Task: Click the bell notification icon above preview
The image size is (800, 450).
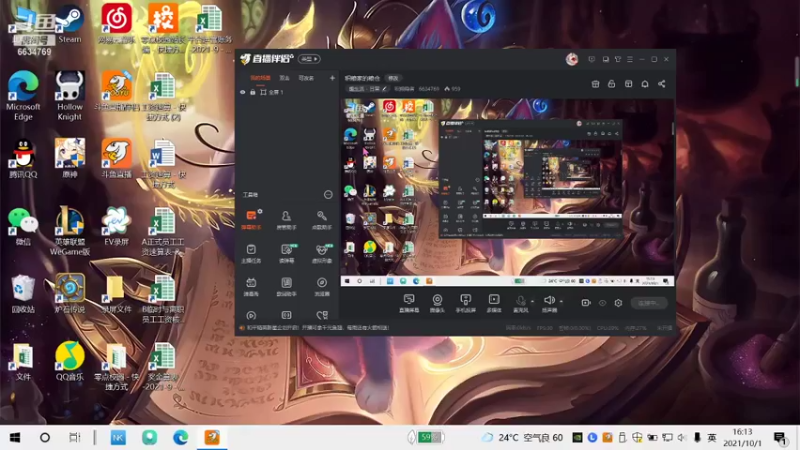Action: (645, 84)
